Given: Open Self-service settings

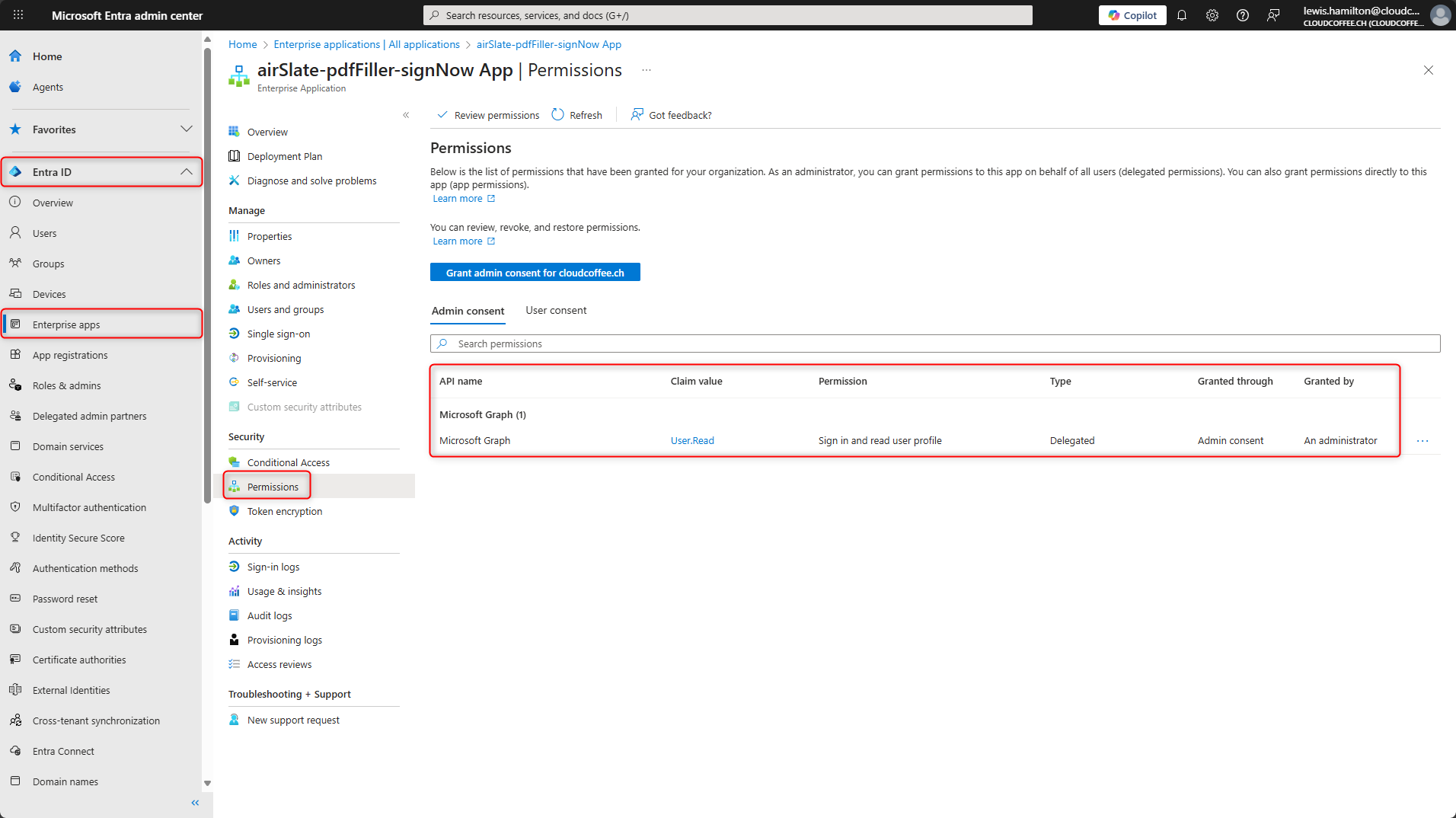Looking at the screenshot, I should click(272, 382).
